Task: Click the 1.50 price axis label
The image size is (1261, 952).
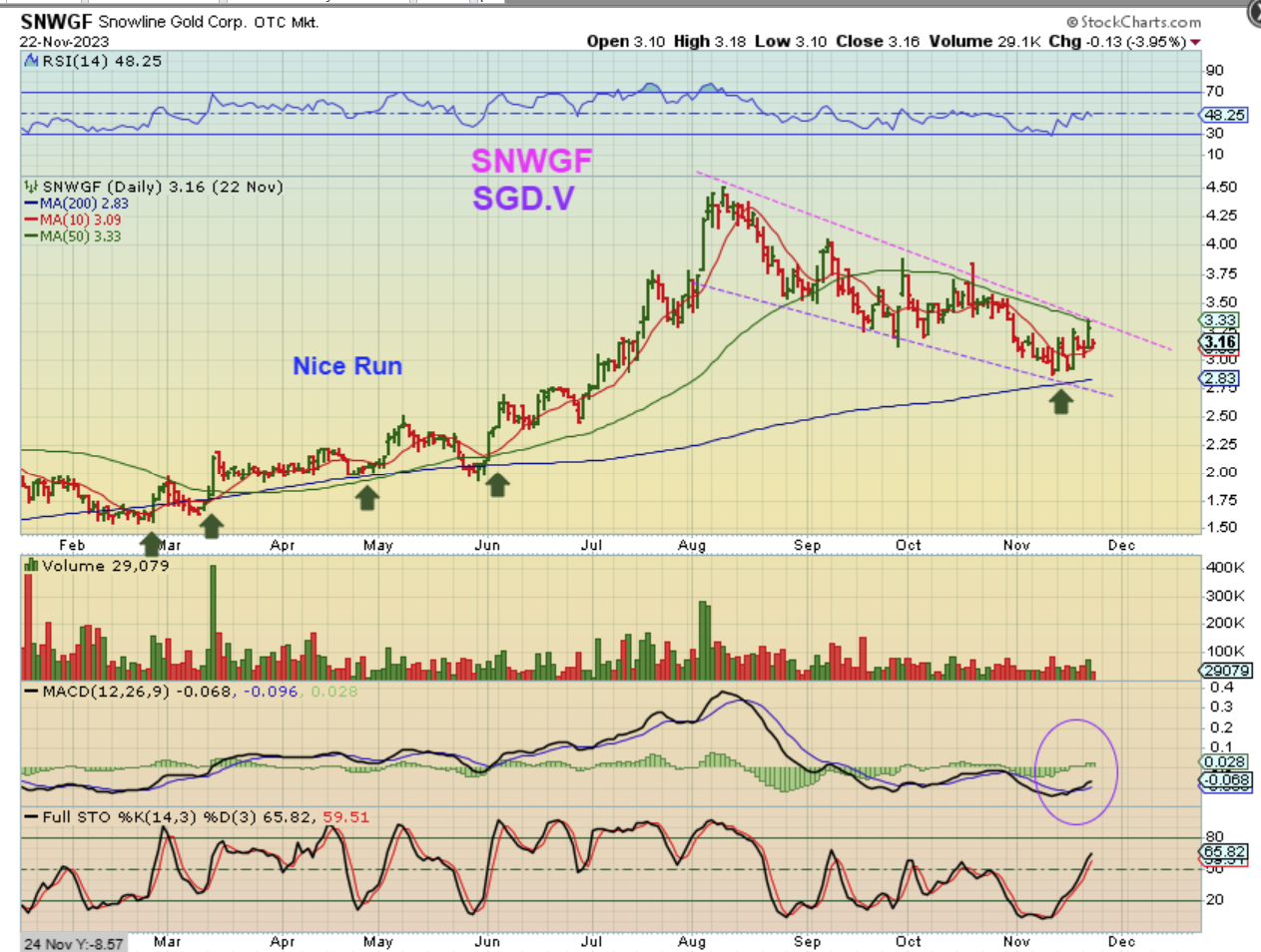Action: pyautogui.click(x=1221, y=528)
